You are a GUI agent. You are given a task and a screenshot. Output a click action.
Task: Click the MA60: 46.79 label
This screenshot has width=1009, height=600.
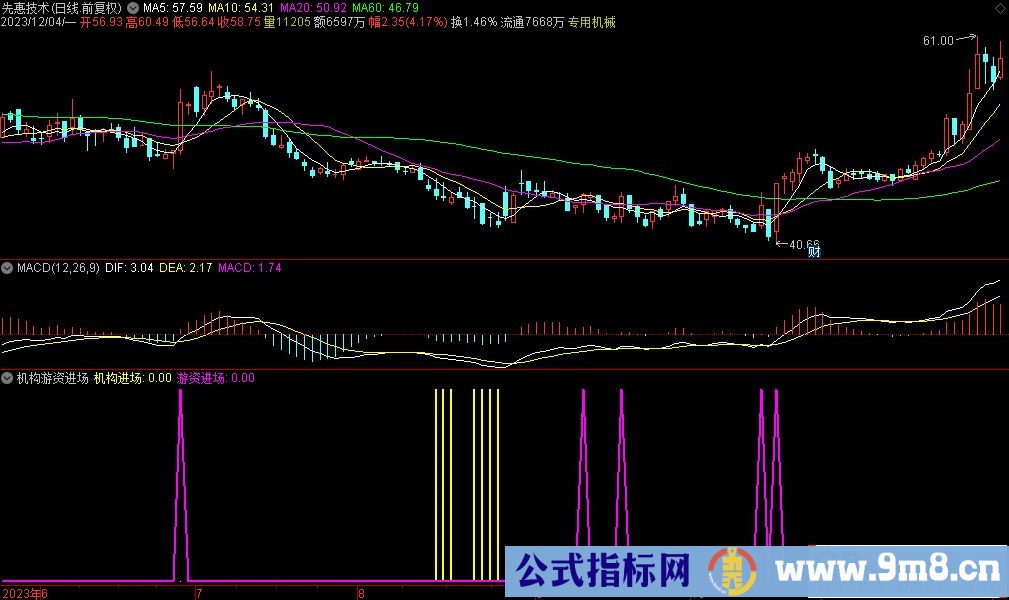click(385, 8)
